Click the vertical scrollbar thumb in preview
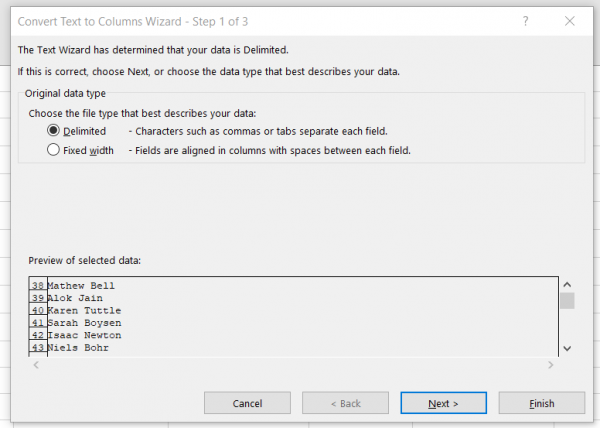The width and height of the screenshot is (600, 428). pos(567,301)
